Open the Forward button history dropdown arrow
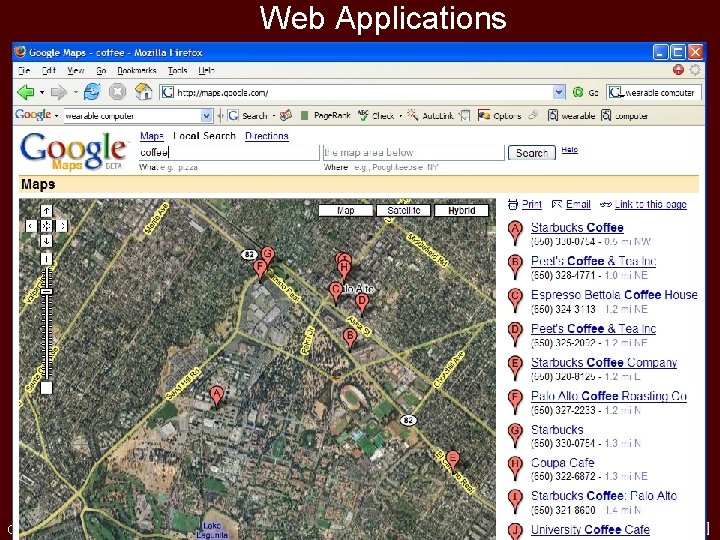This screenshot has width=720, height=540. coord(75,92)
